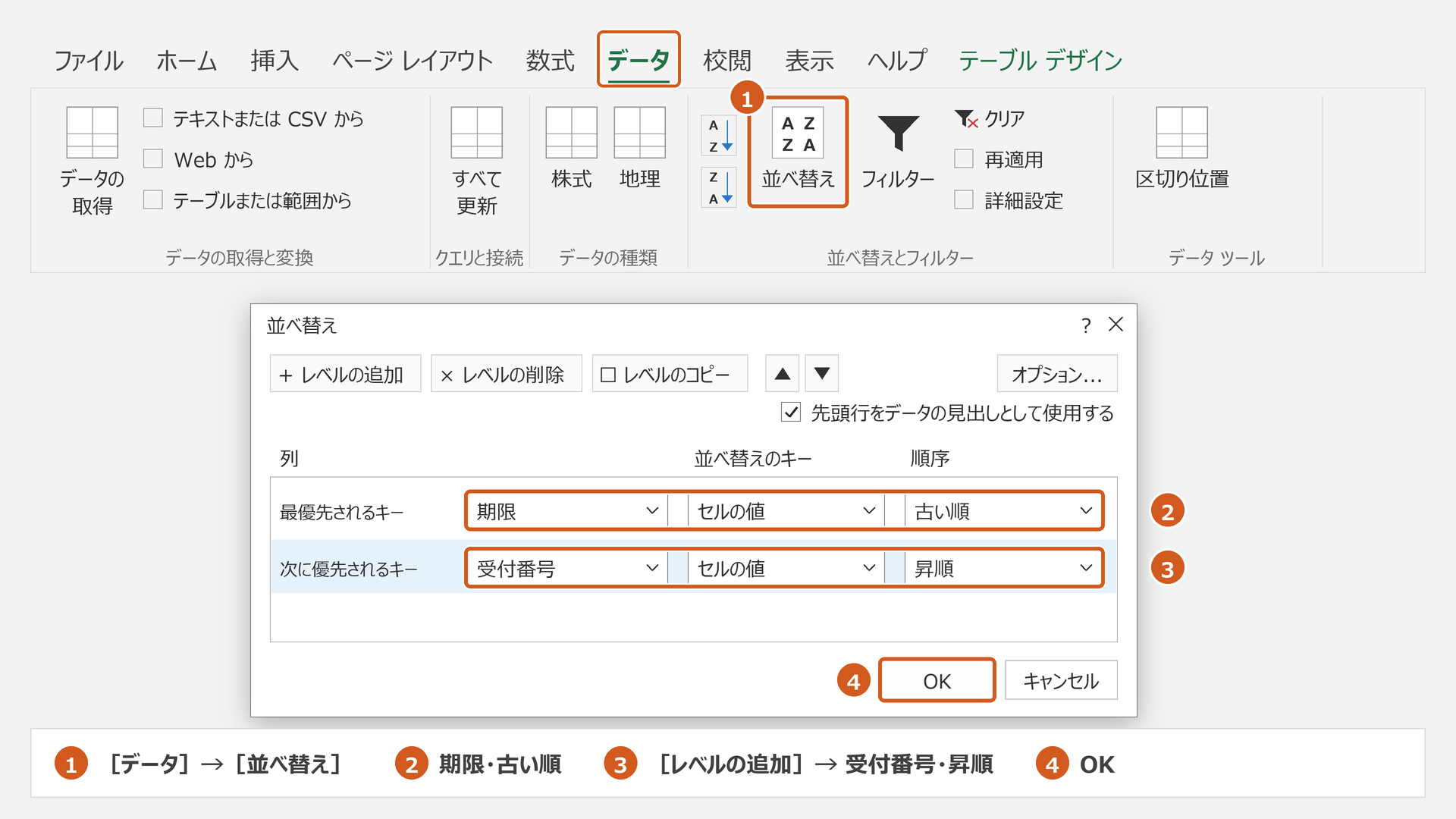Toggle 先頭行をデータの見出しとして使用する checkbox
Screen dimensions: 1456x819
click(791, 413)
